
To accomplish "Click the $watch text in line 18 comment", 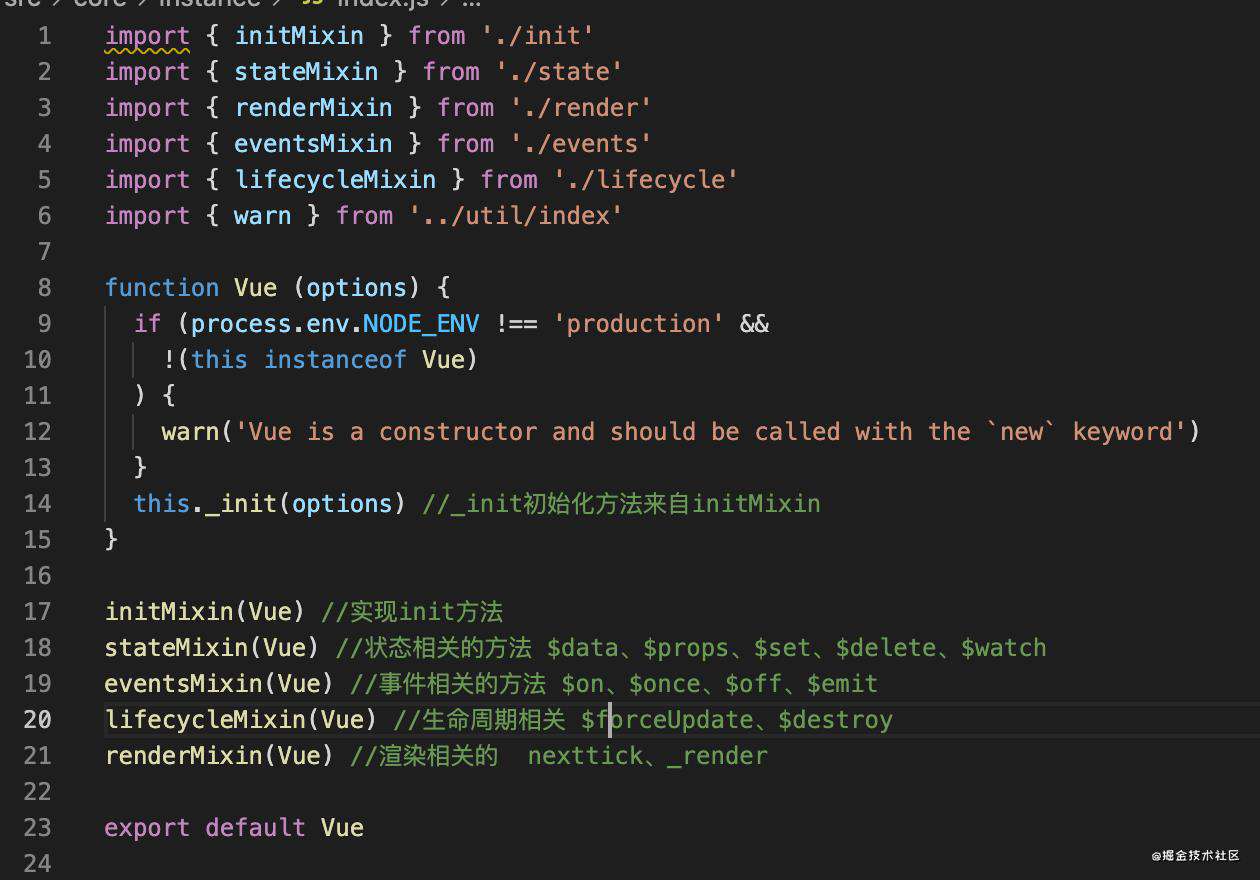I will click(x=1004, y=648).
